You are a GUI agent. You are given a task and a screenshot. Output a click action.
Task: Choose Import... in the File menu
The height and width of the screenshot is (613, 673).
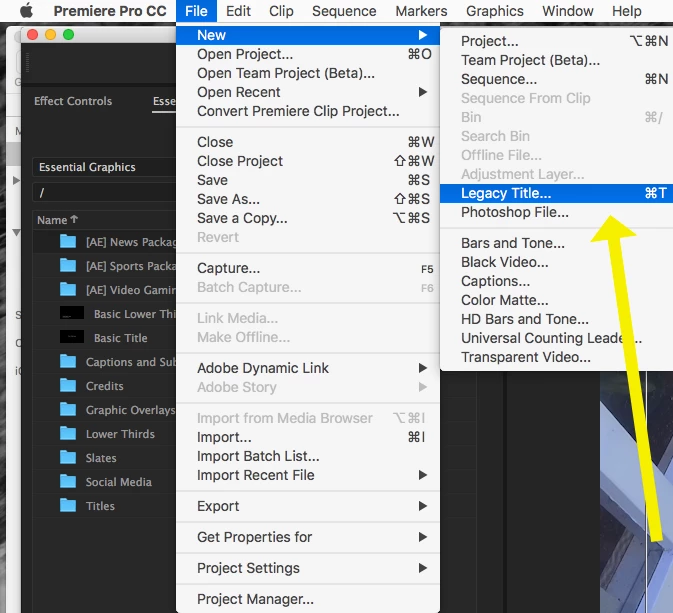pos(308,437)
